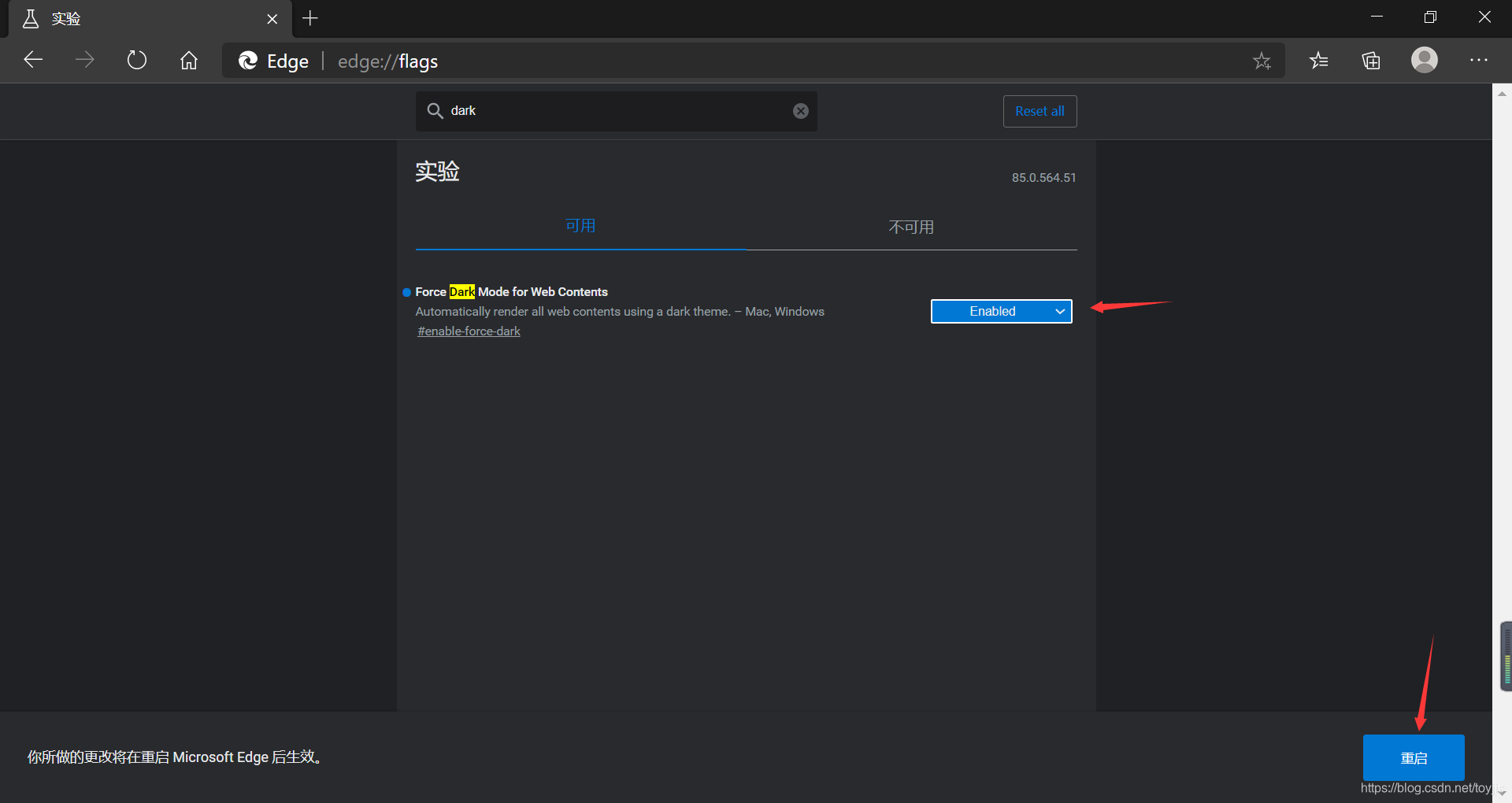Restore down the browser window

coord(1430,17)
